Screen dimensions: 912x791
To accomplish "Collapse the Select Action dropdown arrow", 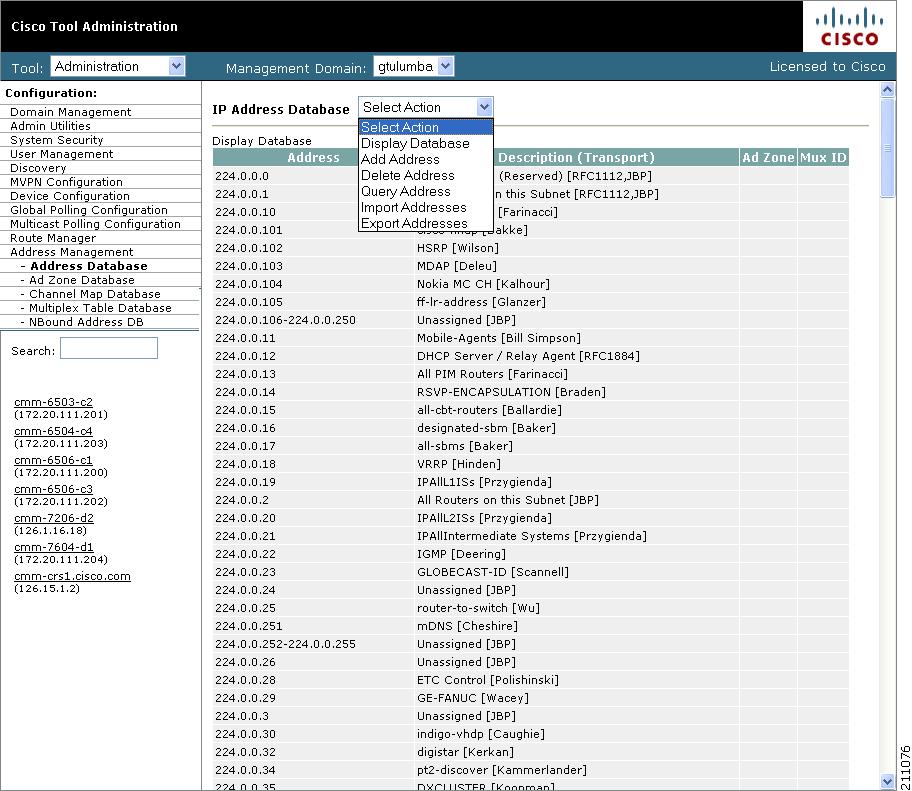I will coord(484,107).
